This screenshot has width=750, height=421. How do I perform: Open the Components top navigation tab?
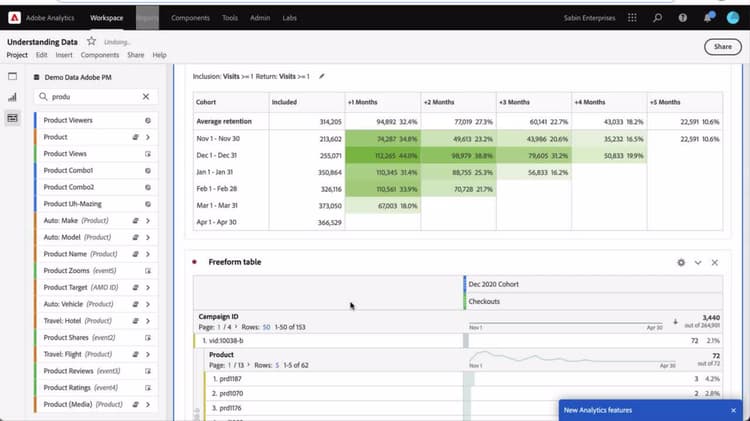pos(190,18)
